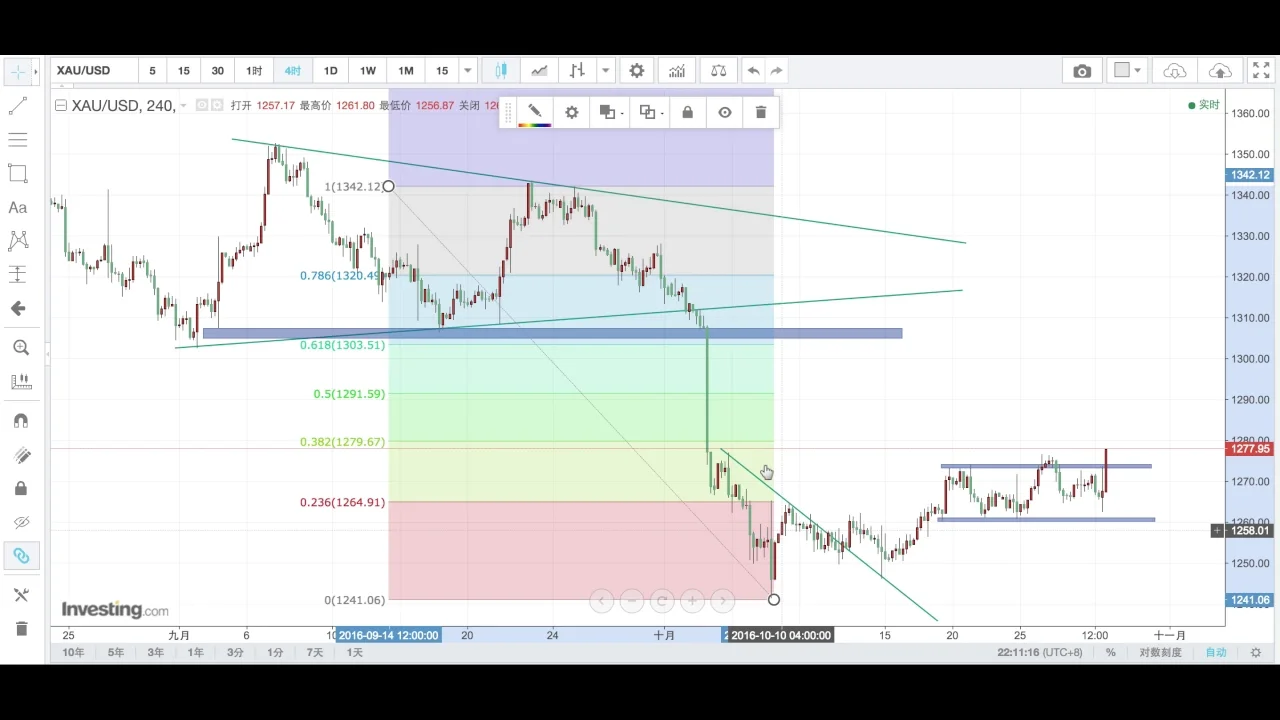Select the candlestick chart style

coord(501,71)
